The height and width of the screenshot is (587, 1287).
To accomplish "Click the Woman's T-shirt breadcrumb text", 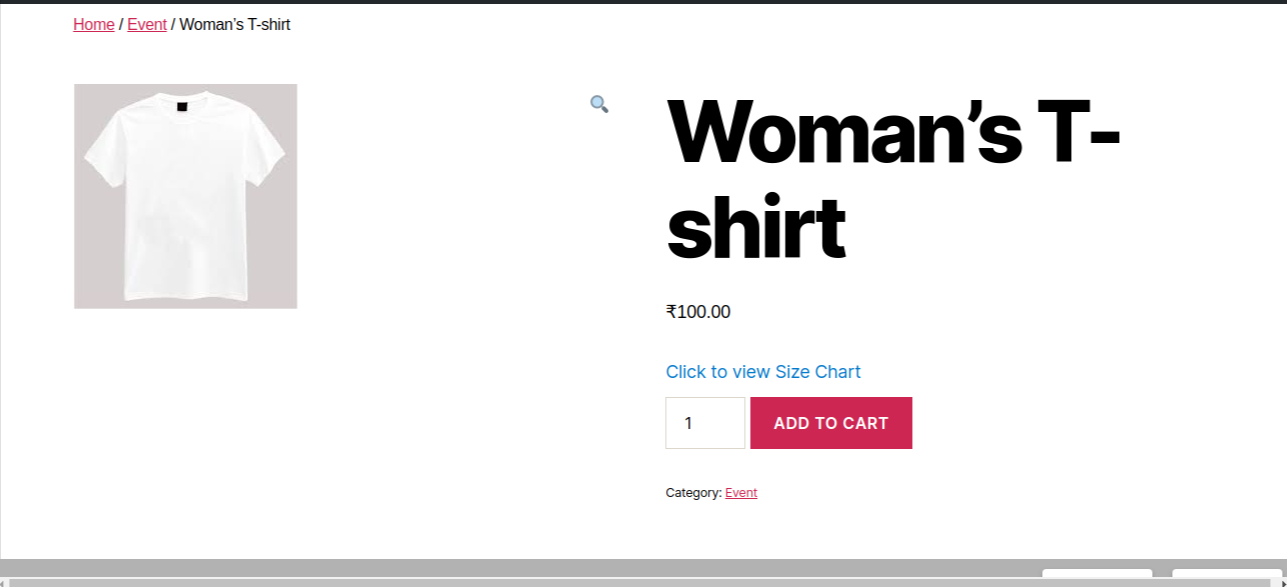I will pyautogui.click(x=235, y=25).
